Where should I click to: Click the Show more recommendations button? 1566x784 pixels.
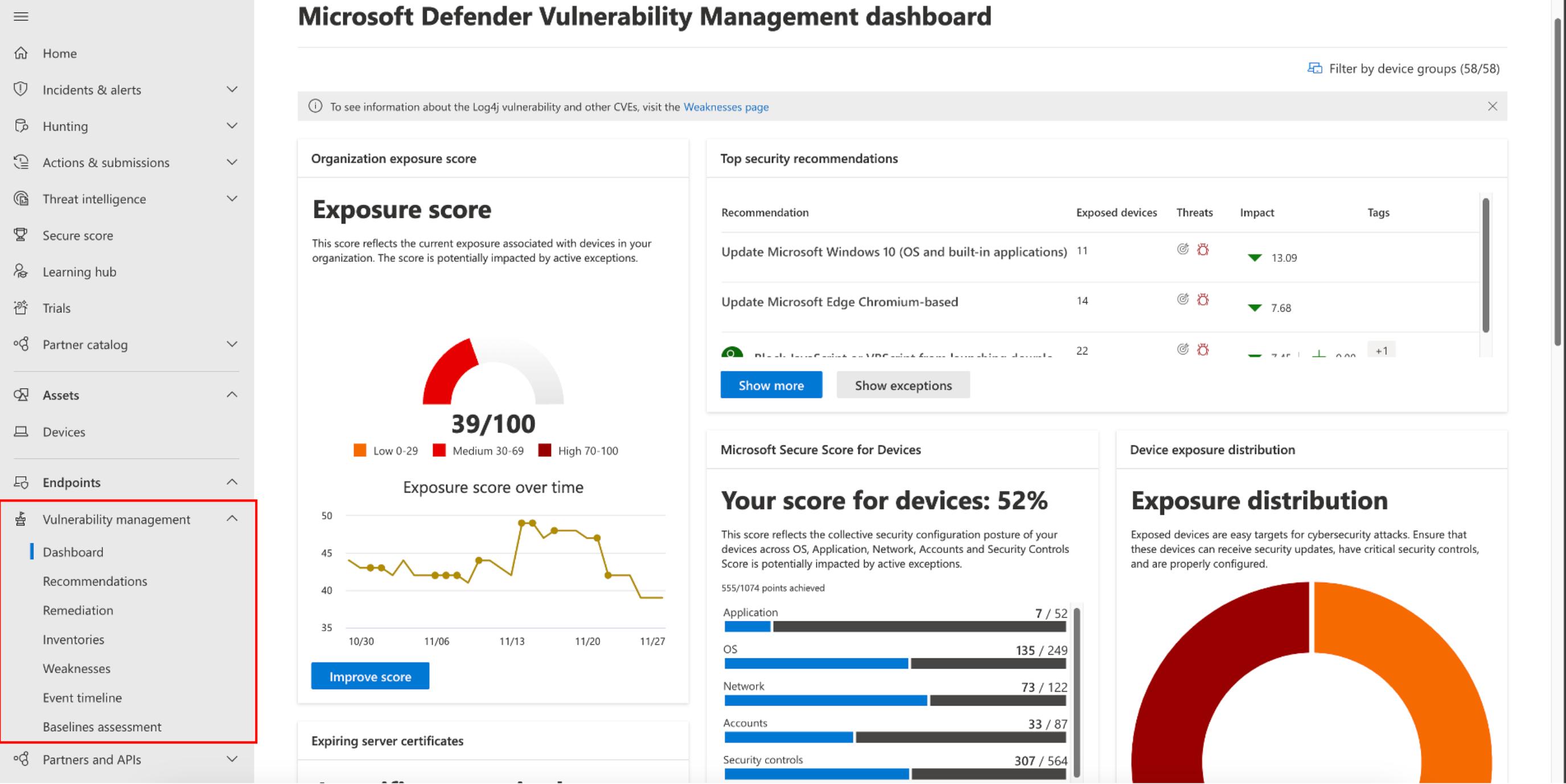[x=772, y=384]
